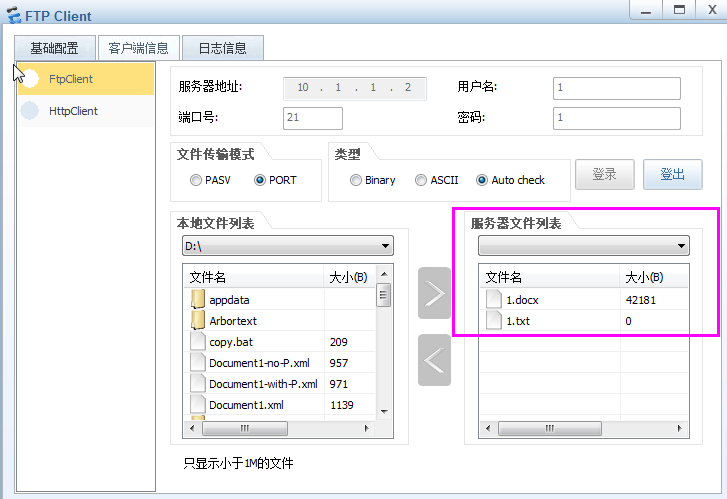
Task: Switch to the 基础配置 tab
Action: tap(55, 48)
